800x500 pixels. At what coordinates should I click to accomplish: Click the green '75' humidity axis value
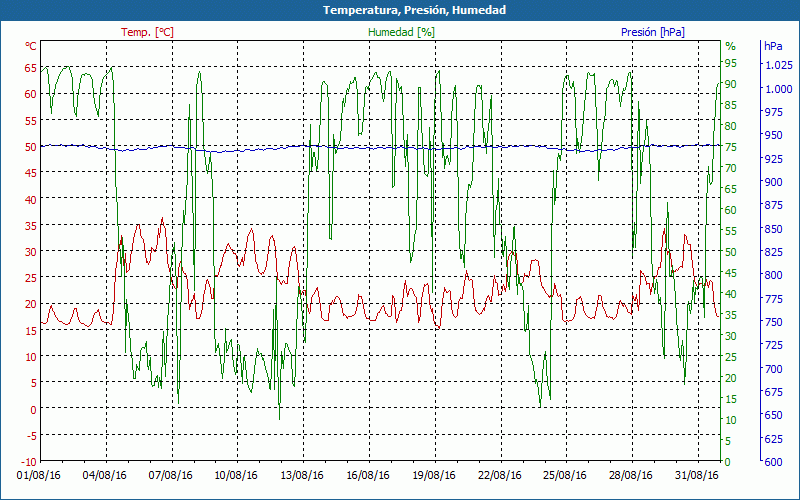coord(731,147)
